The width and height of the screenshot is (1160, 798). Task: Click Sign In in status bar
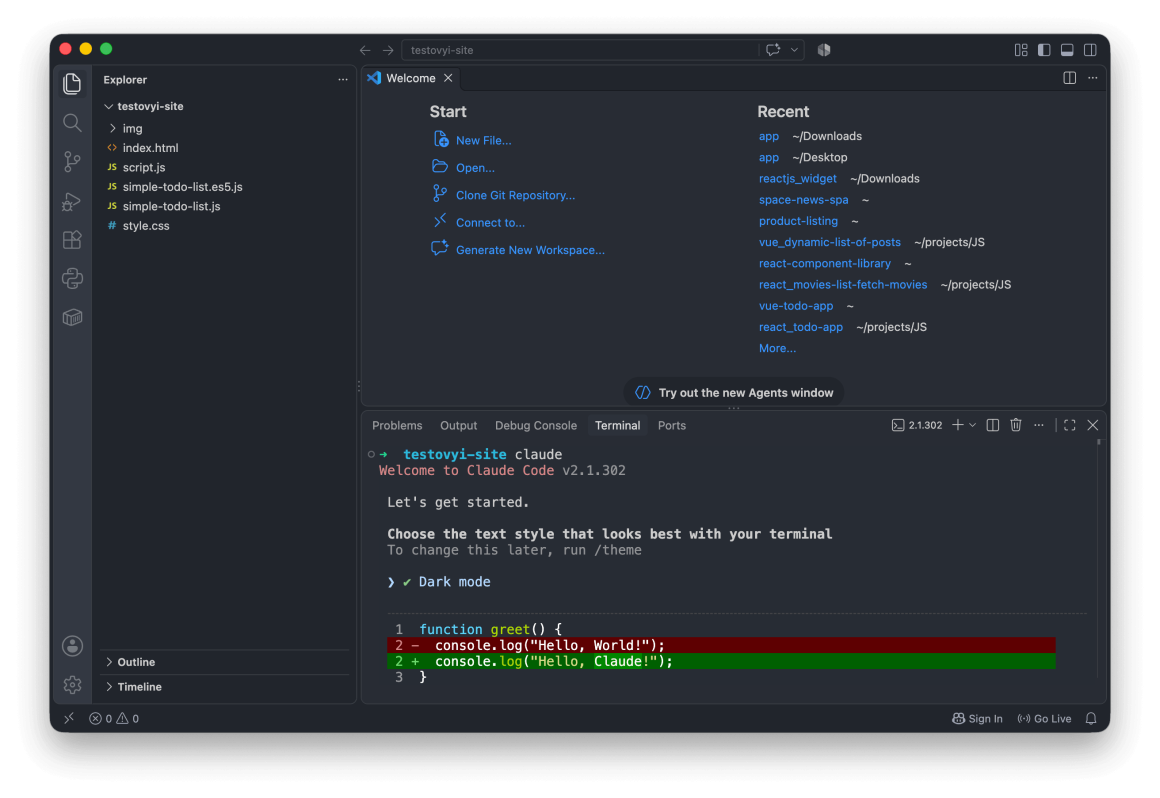(x=977, y=718)
